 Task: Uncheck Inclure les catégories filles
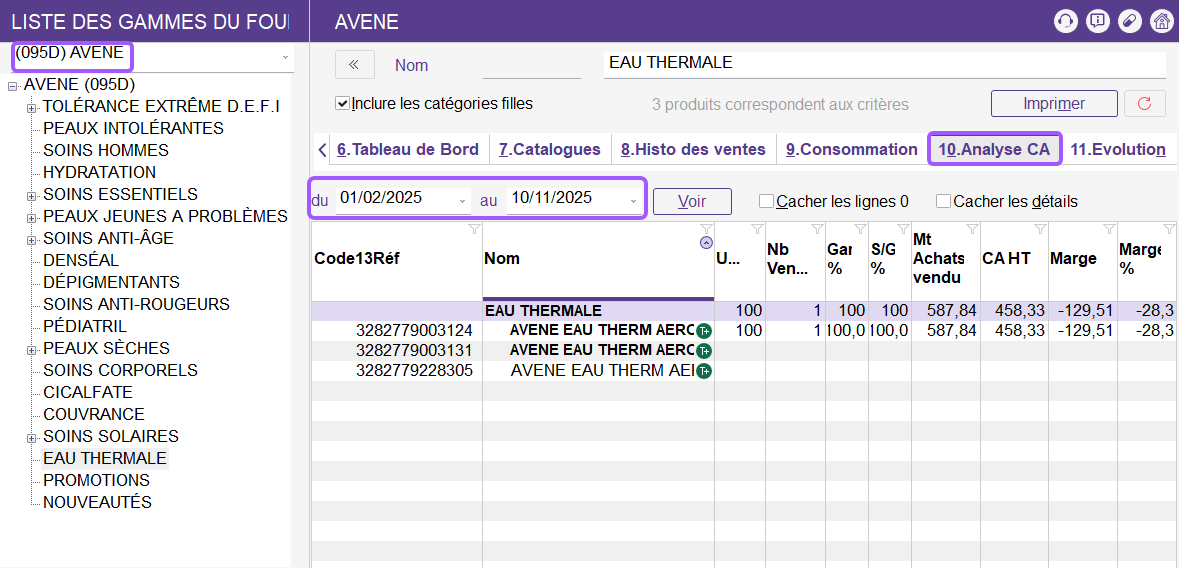point(343,104)
